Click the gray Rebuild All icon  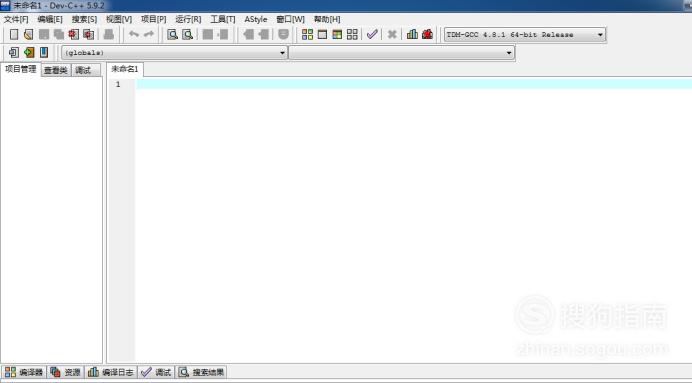352,34
